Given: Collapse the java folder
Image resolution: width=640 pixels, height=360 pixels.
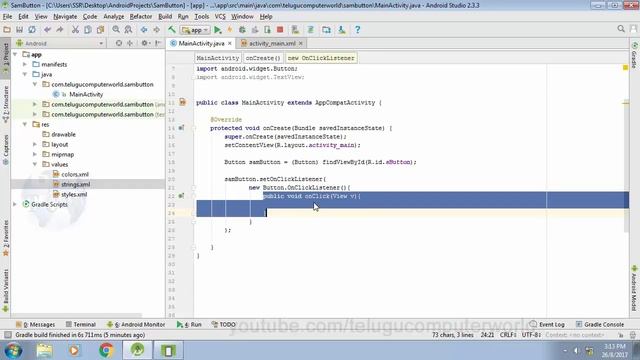Looking at the screenshot, I should tap(25, 74).
